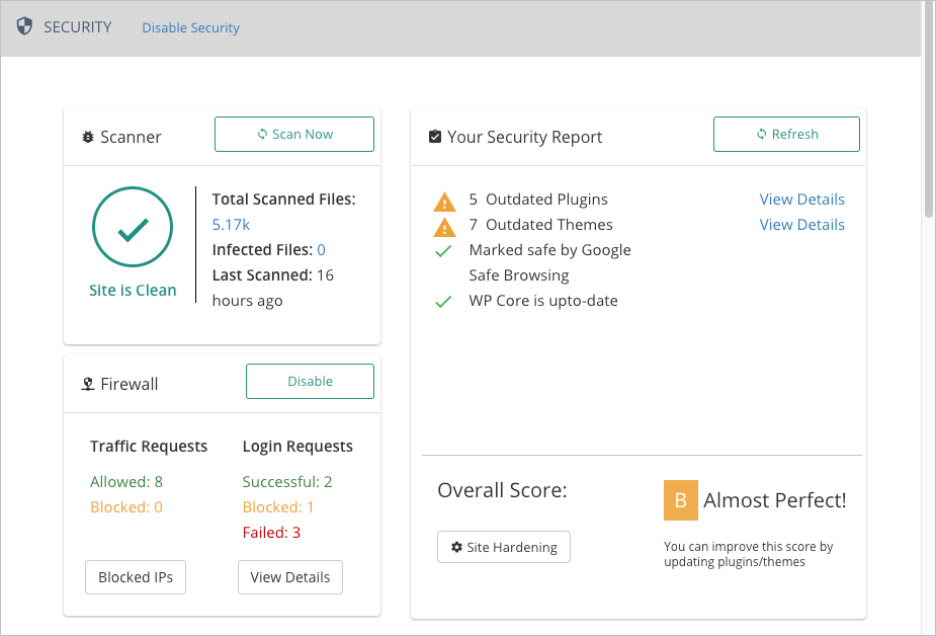Click the 5.17k scanned files count
This screenshot has height=636, width=936.
pos(230,225)
